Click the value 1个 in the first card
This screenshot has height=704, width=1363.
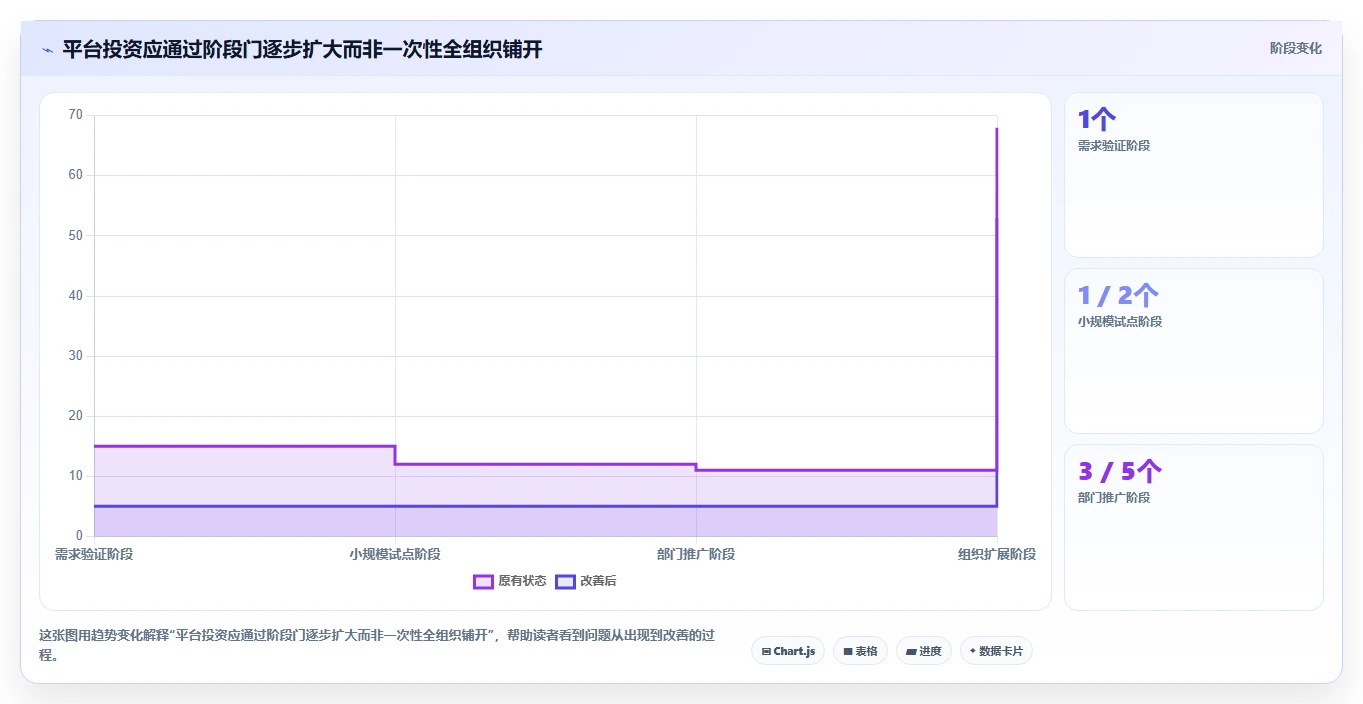(1097, 120)
